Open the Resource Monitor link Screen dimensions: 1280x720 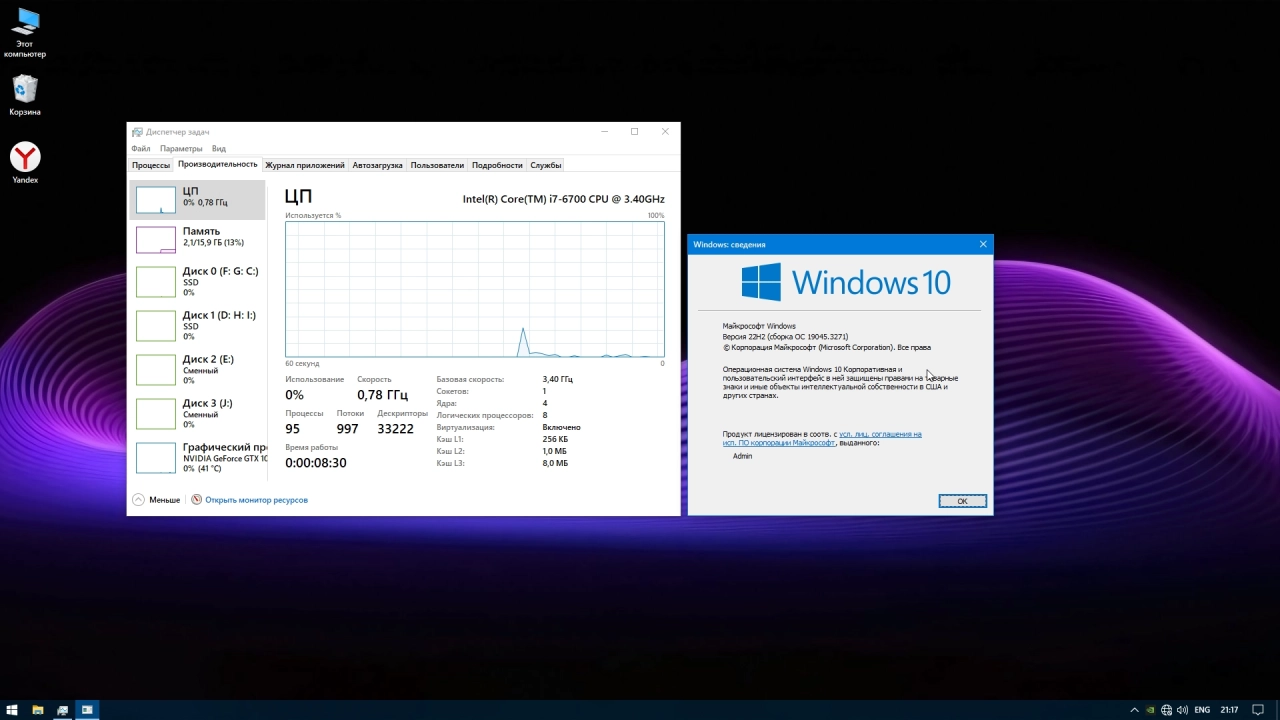pyautogui.click(x=256, y=500)
